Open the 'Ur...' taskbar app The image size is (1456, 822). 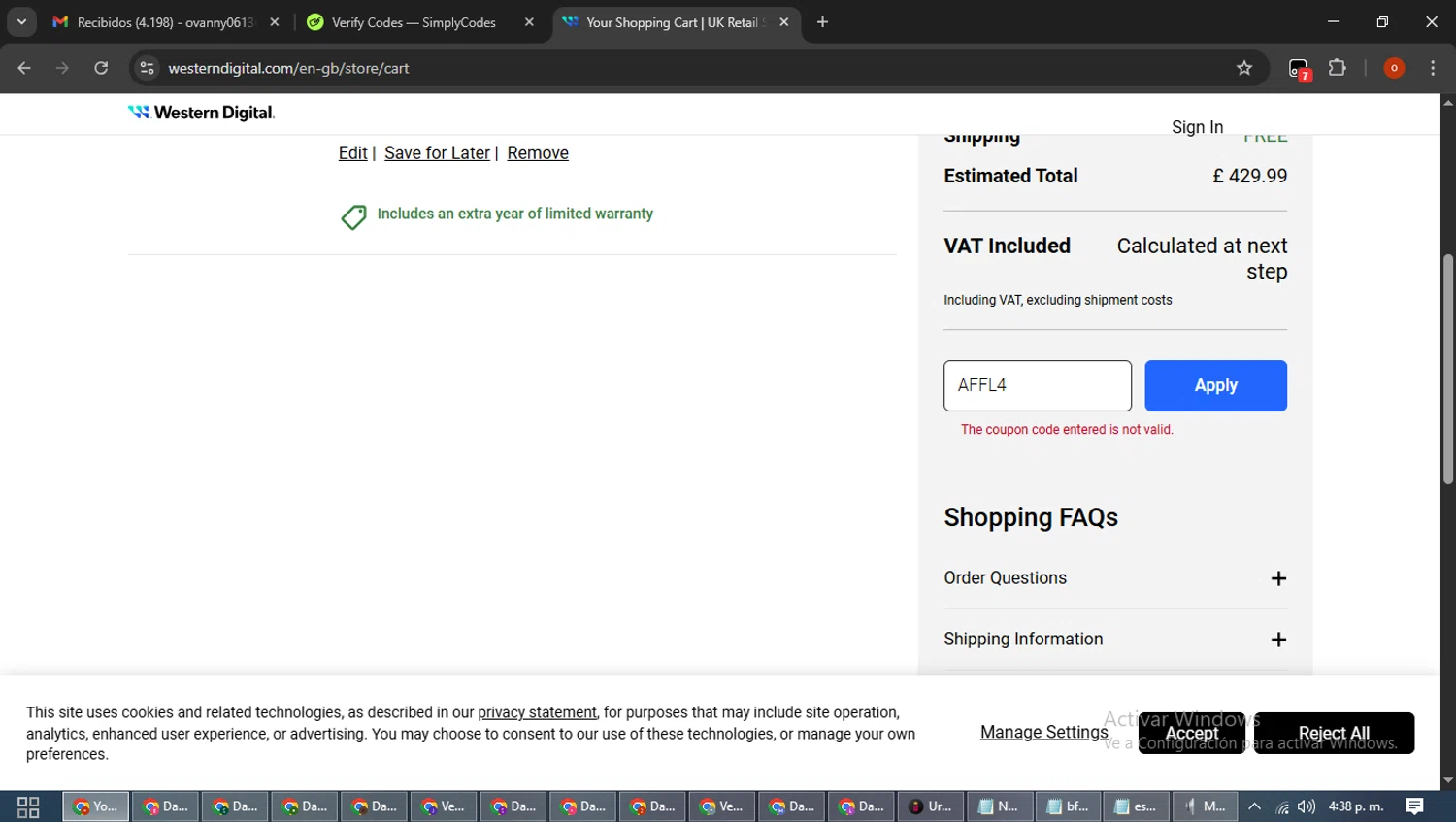(x=931, y=806)
